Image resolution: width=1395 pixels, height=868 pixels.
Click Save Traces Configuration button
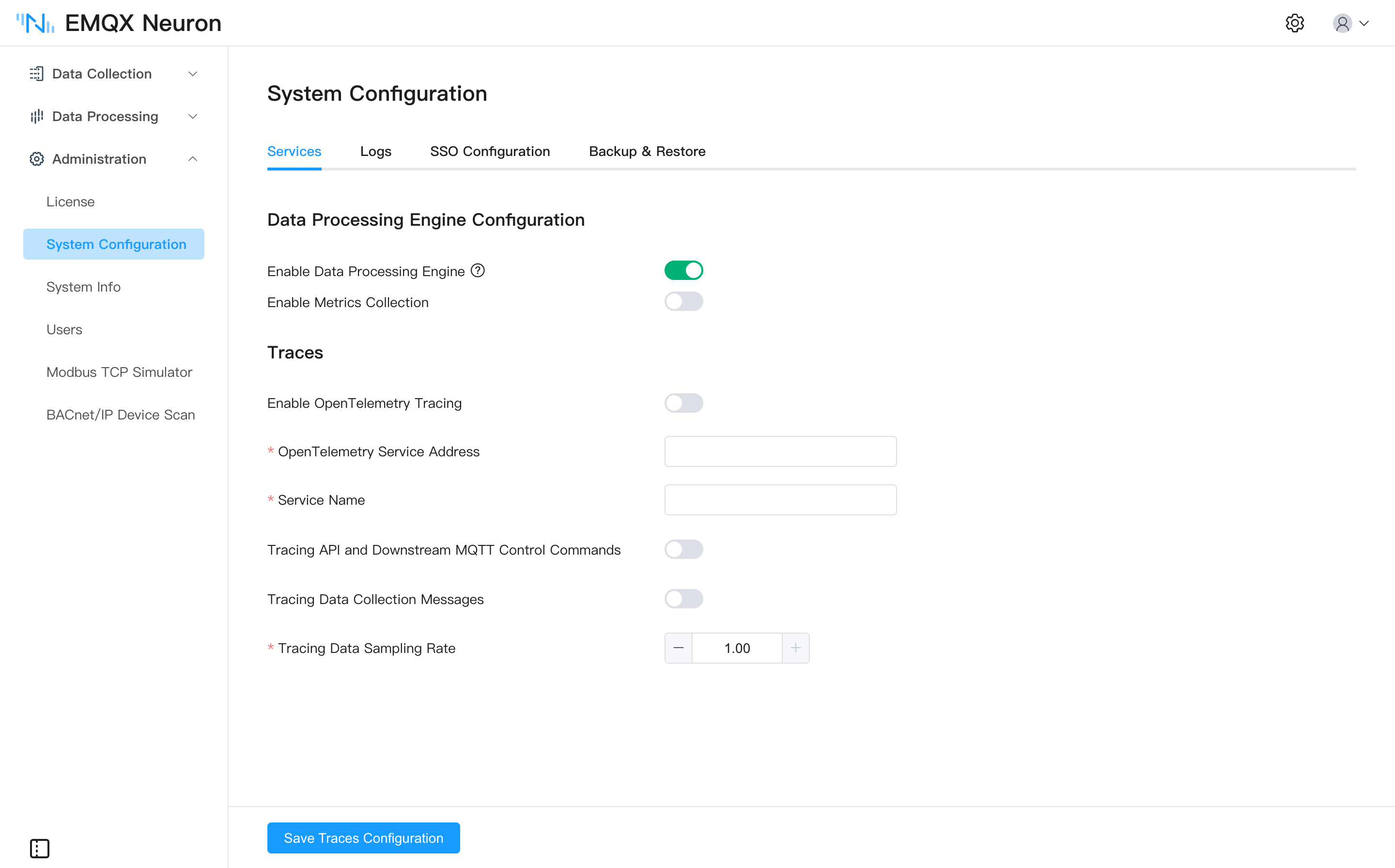[363, 837]
